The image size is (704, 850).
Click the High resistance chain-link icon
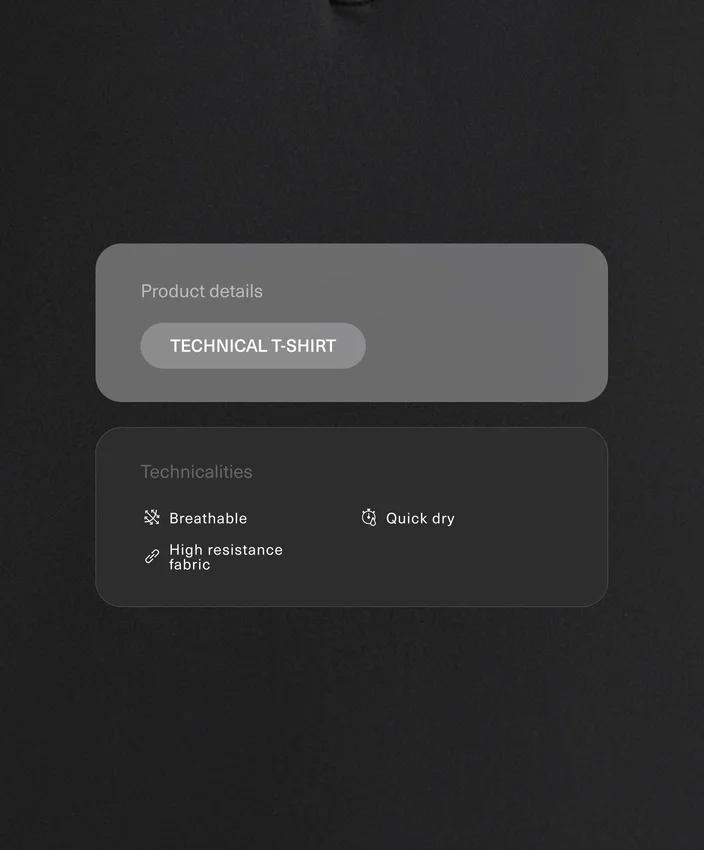click(x=152, y=556)
